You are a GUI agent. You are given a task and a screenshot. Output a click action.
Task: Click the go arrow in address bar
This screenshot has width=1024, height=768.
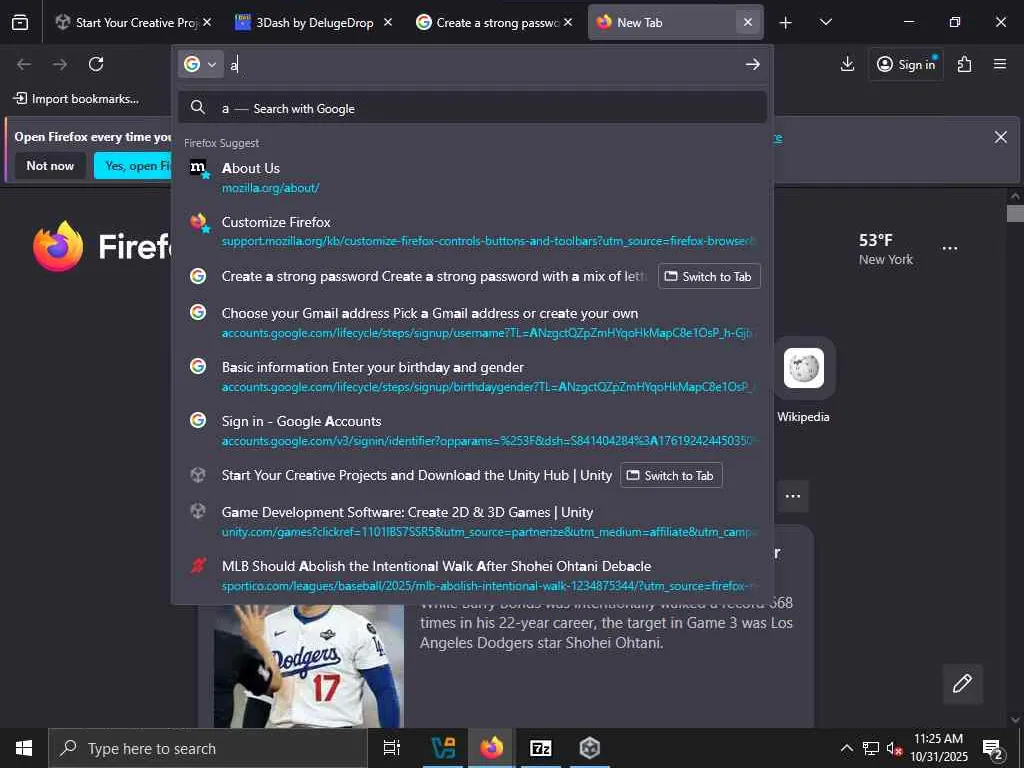tap(752, 64)
